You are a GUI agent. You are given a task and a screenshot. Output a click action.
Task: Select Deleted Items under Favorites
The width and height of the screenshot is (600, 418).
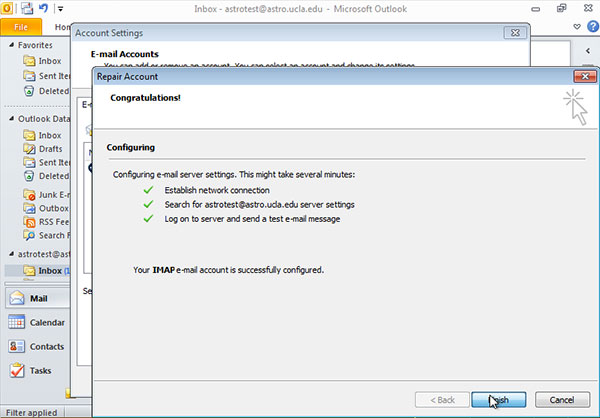pyautogui.click(x=47, y=91)
